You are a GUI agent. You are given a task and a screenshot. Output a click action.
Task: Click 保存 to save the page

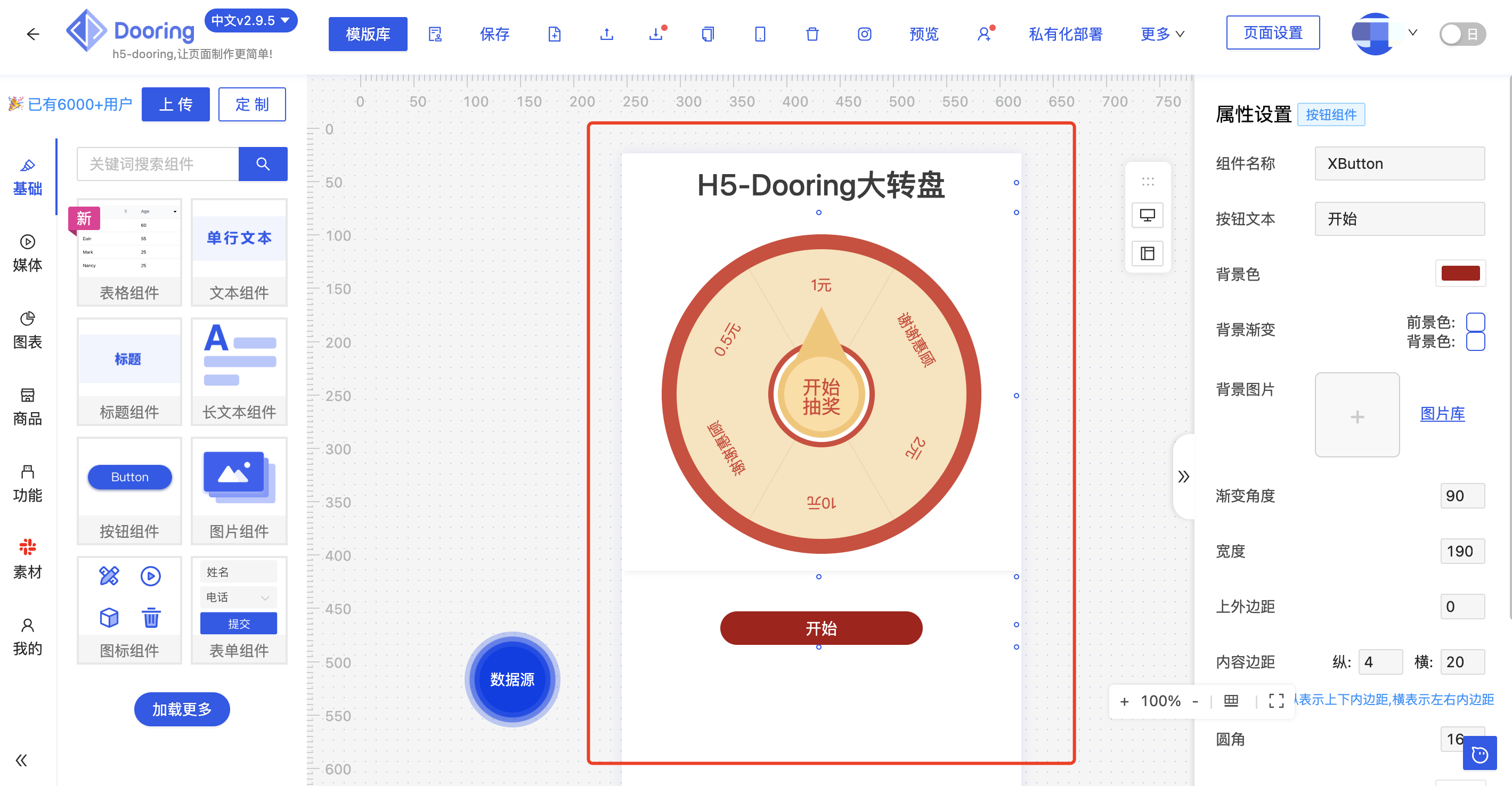[x=494, y=34]
